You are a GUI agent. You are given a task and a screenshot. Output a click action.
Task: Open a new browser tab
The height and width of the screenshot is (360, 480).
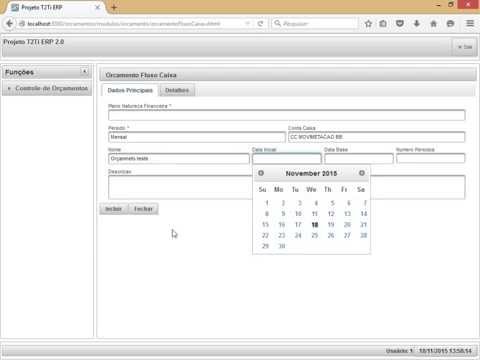[114, 7]
